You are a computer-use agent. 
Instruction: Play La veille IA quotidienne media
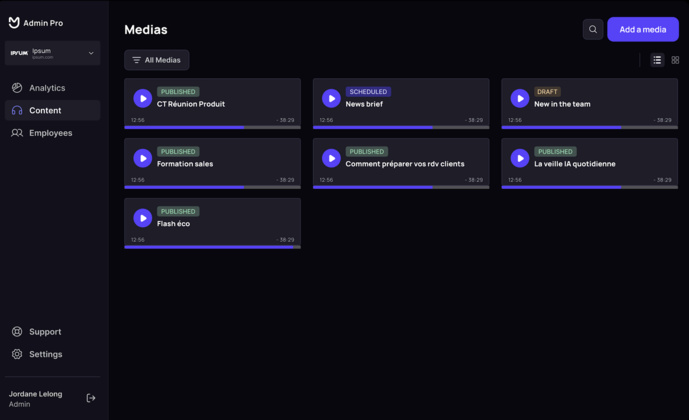click(520, 158)
